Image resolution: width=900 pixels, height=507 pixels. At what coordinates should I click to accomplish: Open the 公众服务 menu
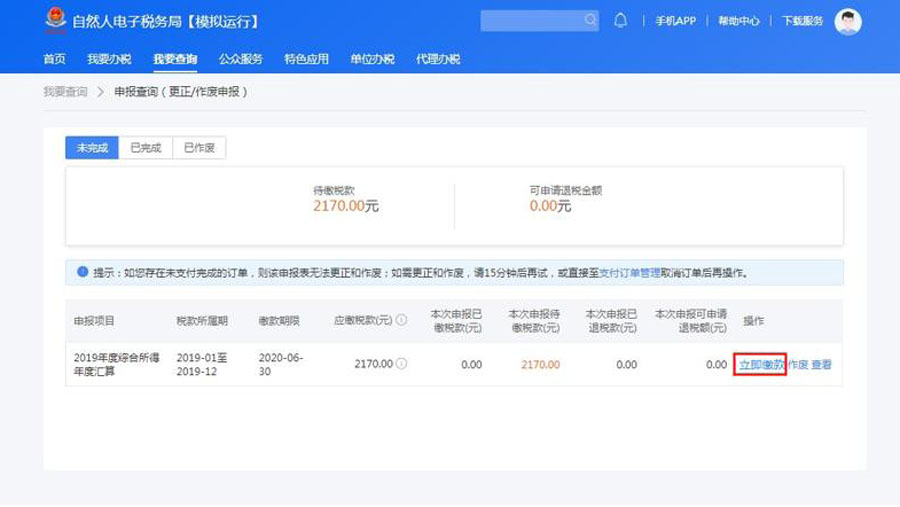tap(240, 59)
